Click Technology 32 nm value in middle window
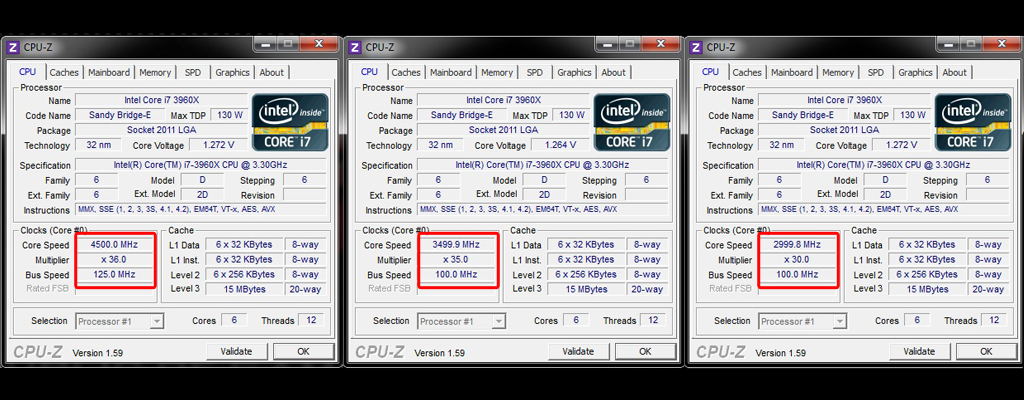The width and height of the screenshot is (1024, 400). click(x=441, y=145)
